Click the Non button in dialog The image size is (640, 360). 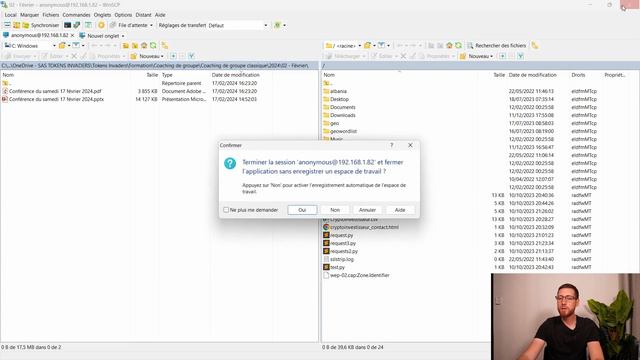[x=335, y=210]
